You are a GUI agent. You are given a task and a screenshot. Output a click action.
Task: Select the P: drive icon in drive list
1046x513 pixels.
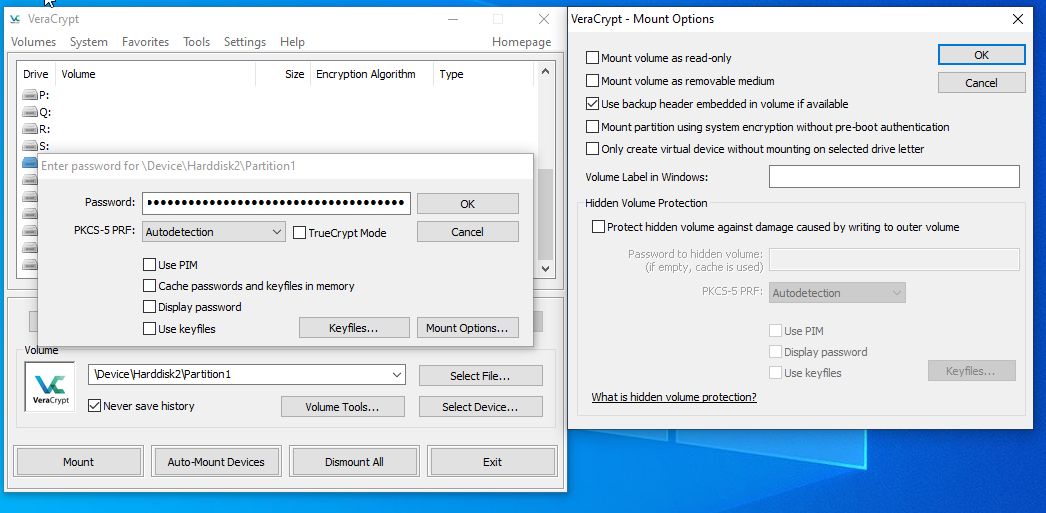click(x=30, y=95)
